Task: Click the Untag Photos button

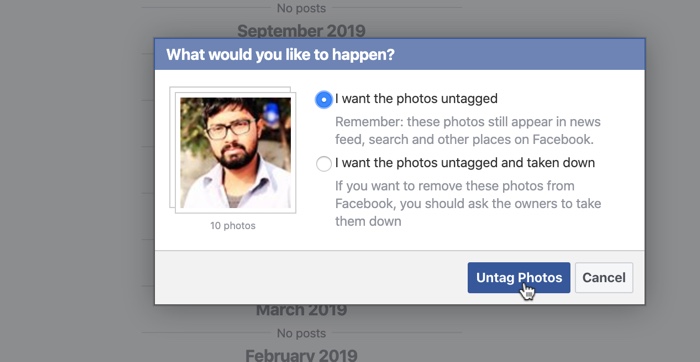Action: pos(519,278)
